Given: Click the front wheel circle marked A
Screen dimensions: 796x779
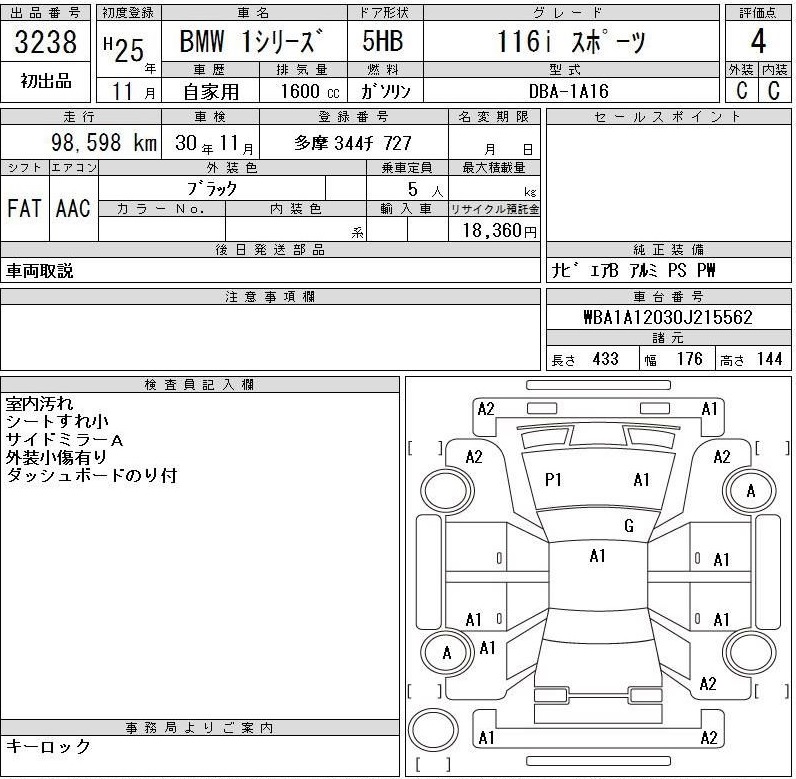Looking at the screenshot, I should (751, 490).
